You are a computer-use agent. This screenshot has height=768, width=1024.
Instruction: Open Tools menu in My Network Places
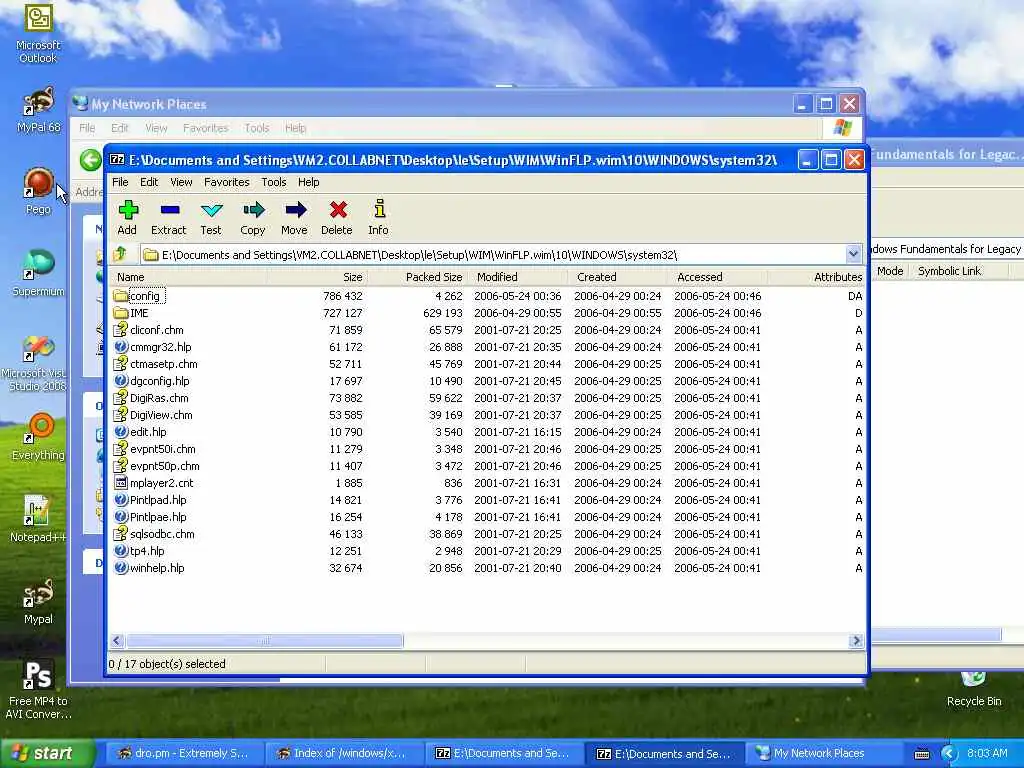(257, 128)
